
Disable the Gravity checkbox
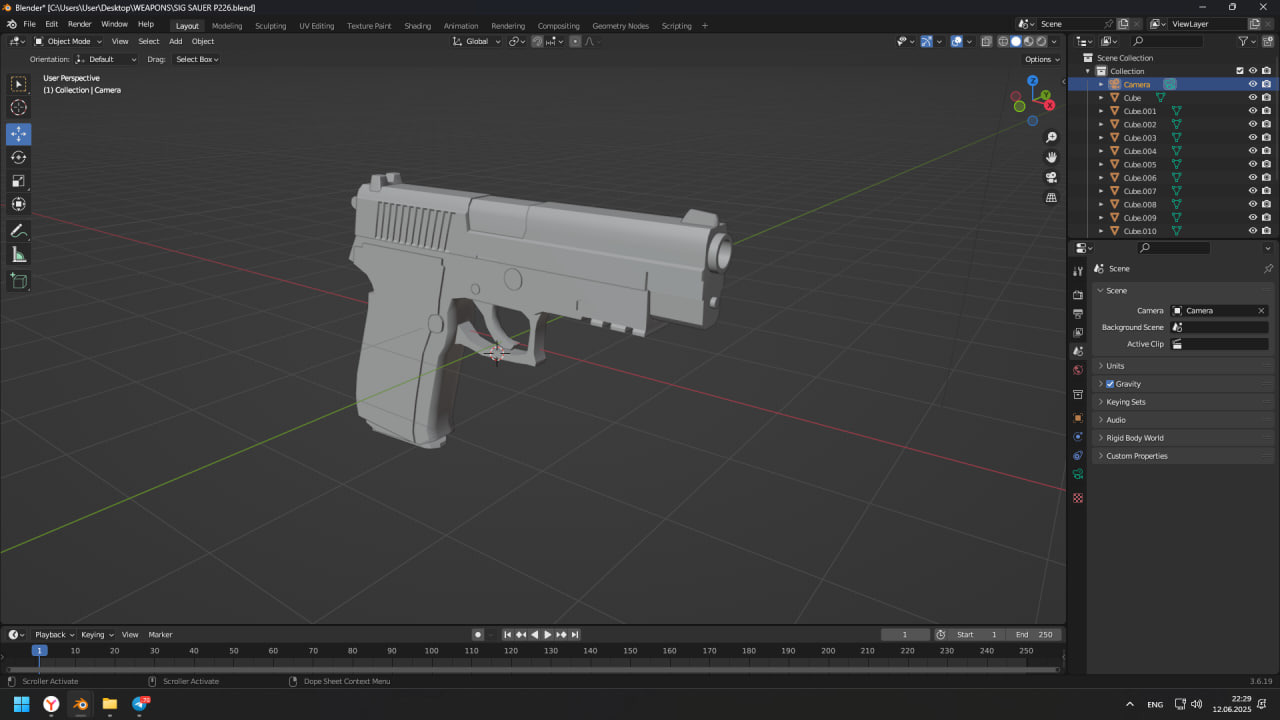[x=1110, y=384]
